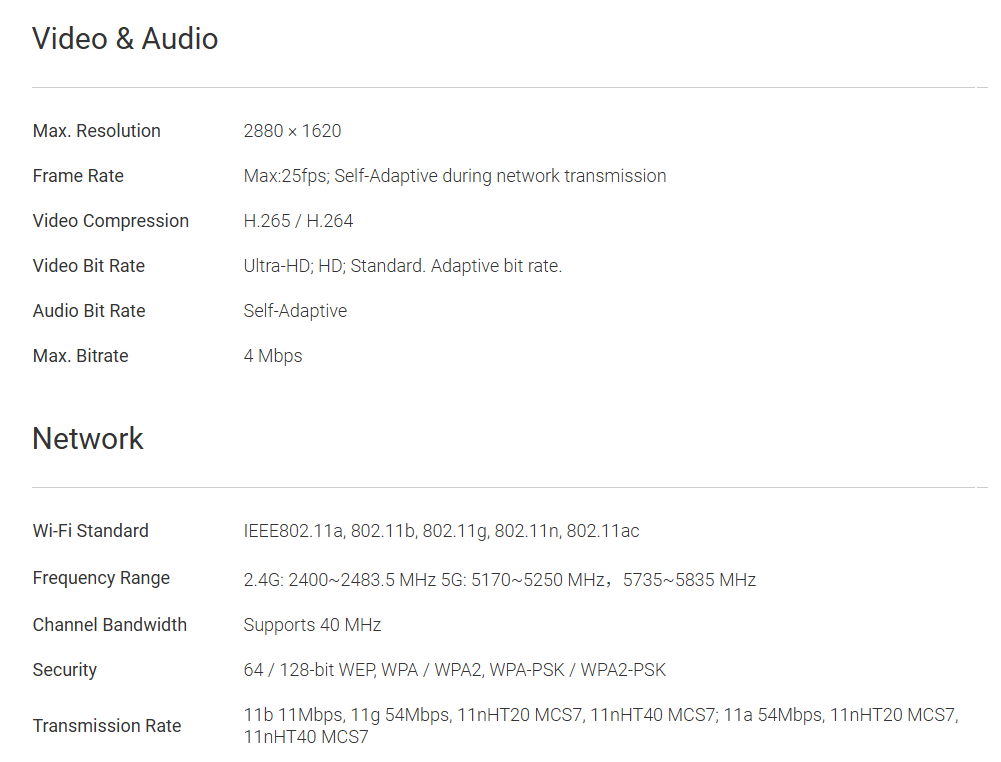The image size is (1001, 762).
Task: Click the 64 / 128-bit WEP security text
Action: [x=454, y=670]
